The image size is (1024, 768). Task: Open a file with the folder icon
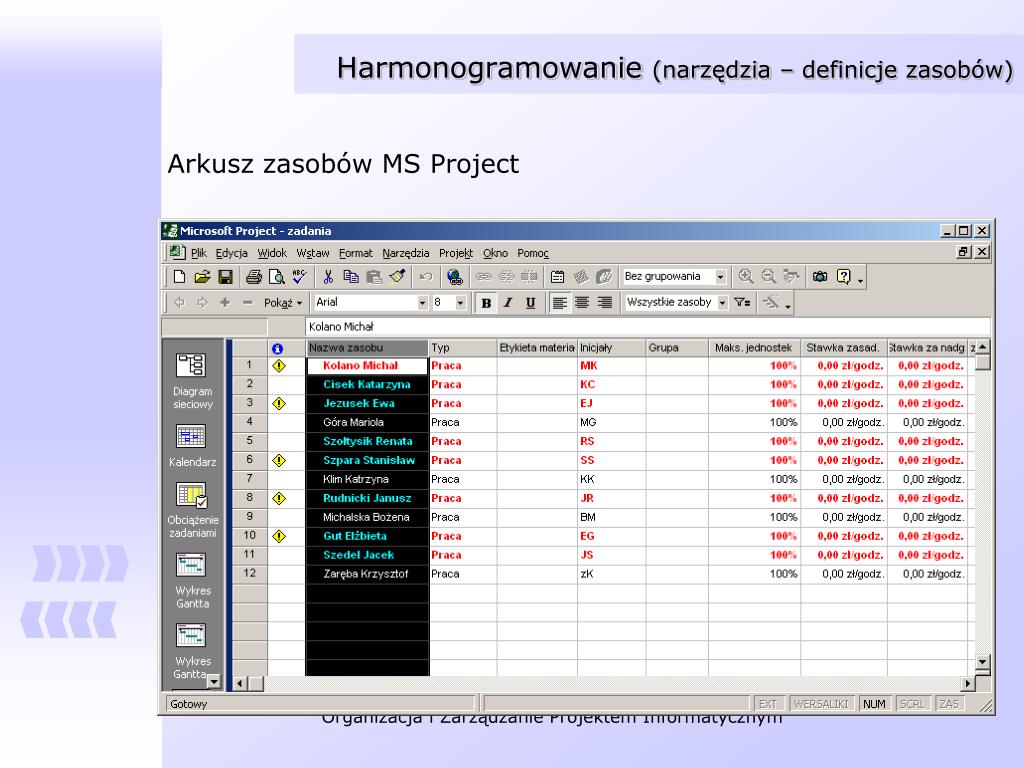202,277
